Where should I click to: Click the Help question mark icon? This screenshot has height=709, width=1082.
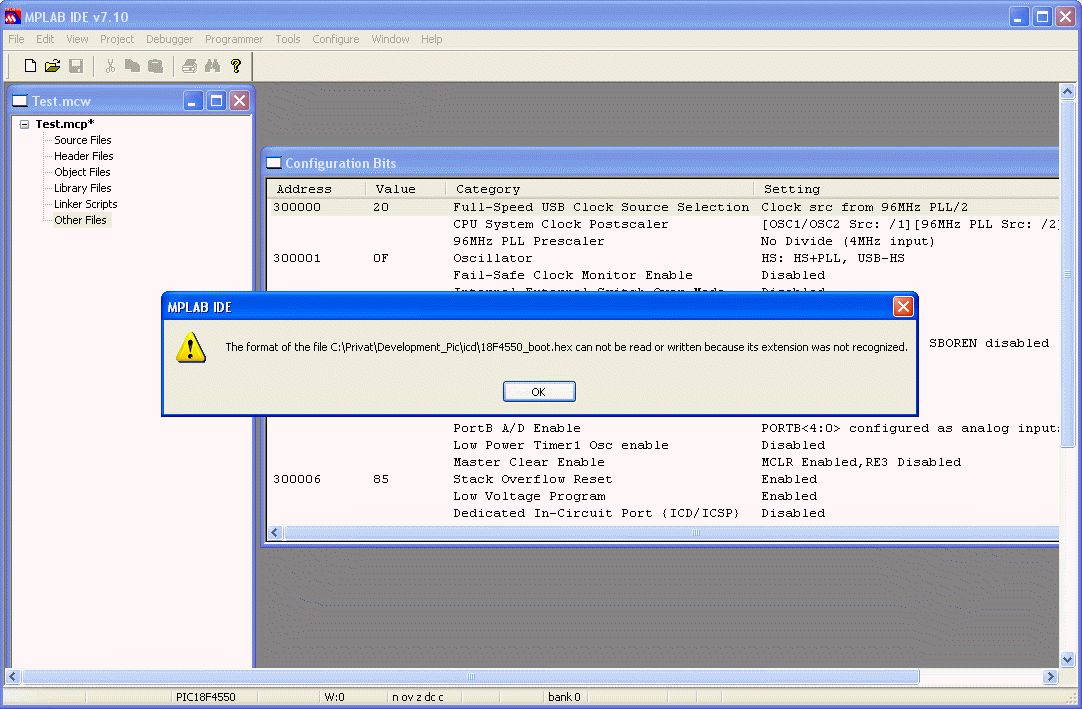point(236,66)
